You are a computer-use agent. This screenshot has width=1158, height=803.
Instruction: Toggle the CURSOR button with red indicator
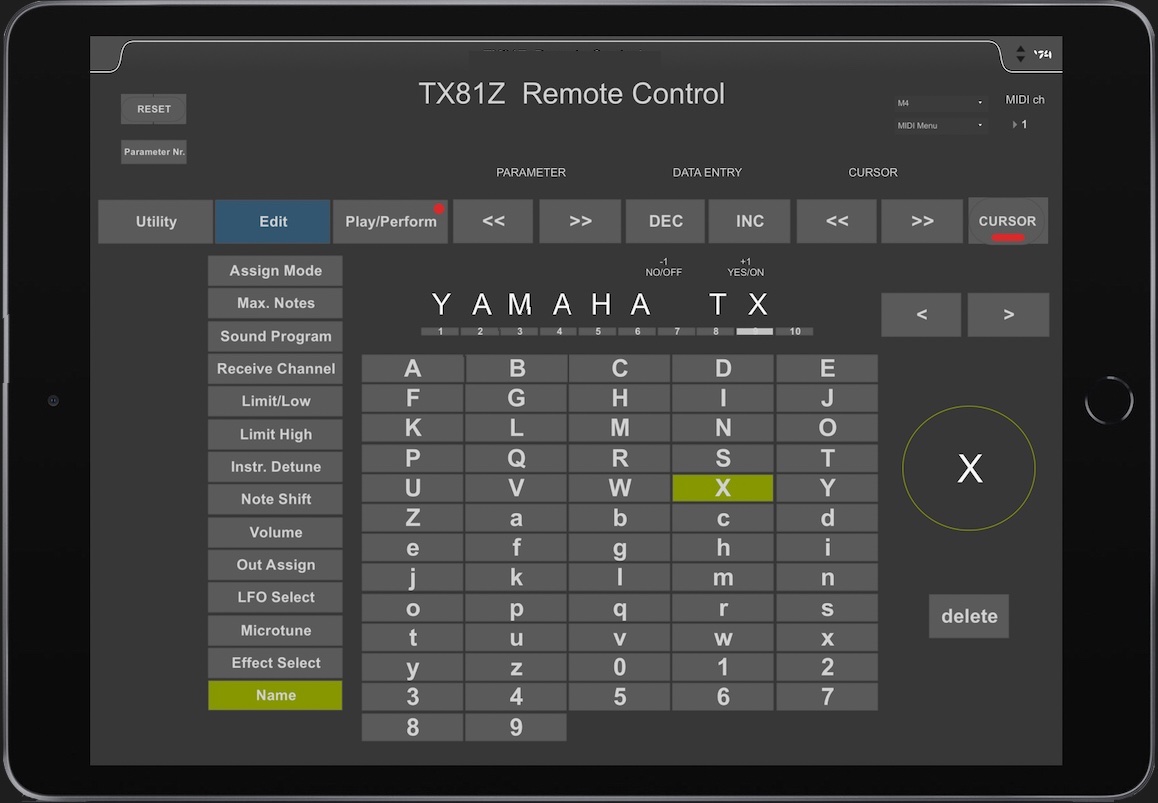[x=1007, y=222]
